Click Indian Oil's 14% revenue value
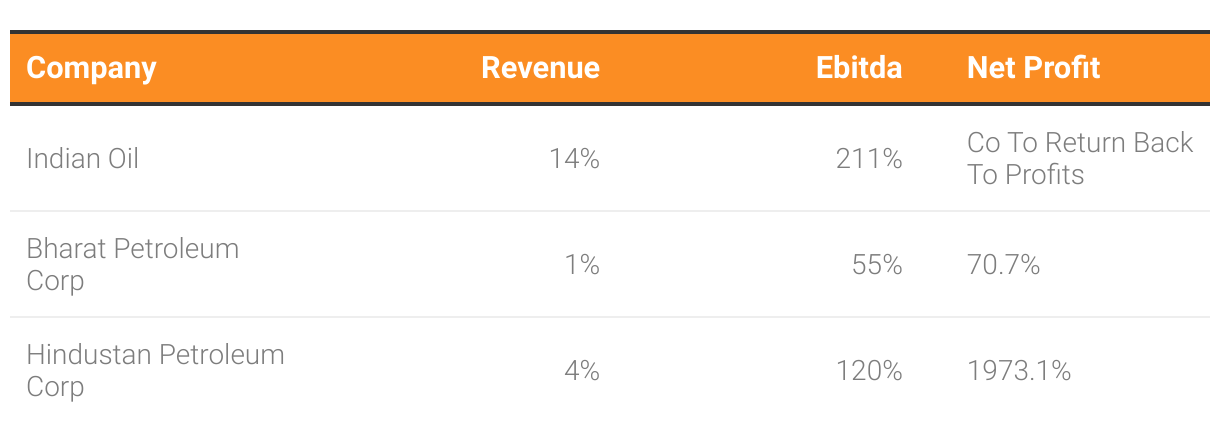The width and height of the screenshot is (1220, 432). [x=574, y=158]
